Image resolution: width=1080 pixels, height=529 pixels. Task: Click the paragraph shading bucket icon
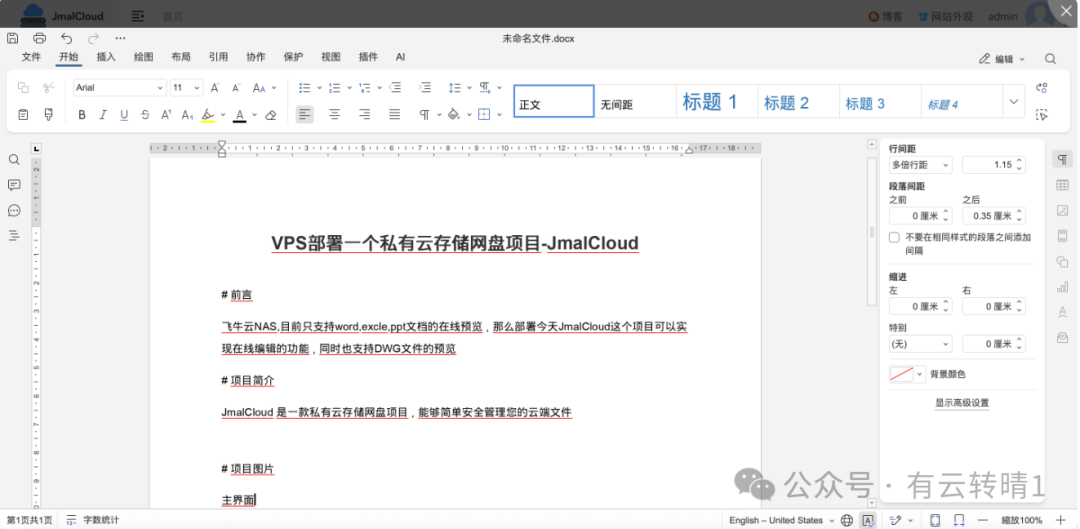click(x=454, y=114)
